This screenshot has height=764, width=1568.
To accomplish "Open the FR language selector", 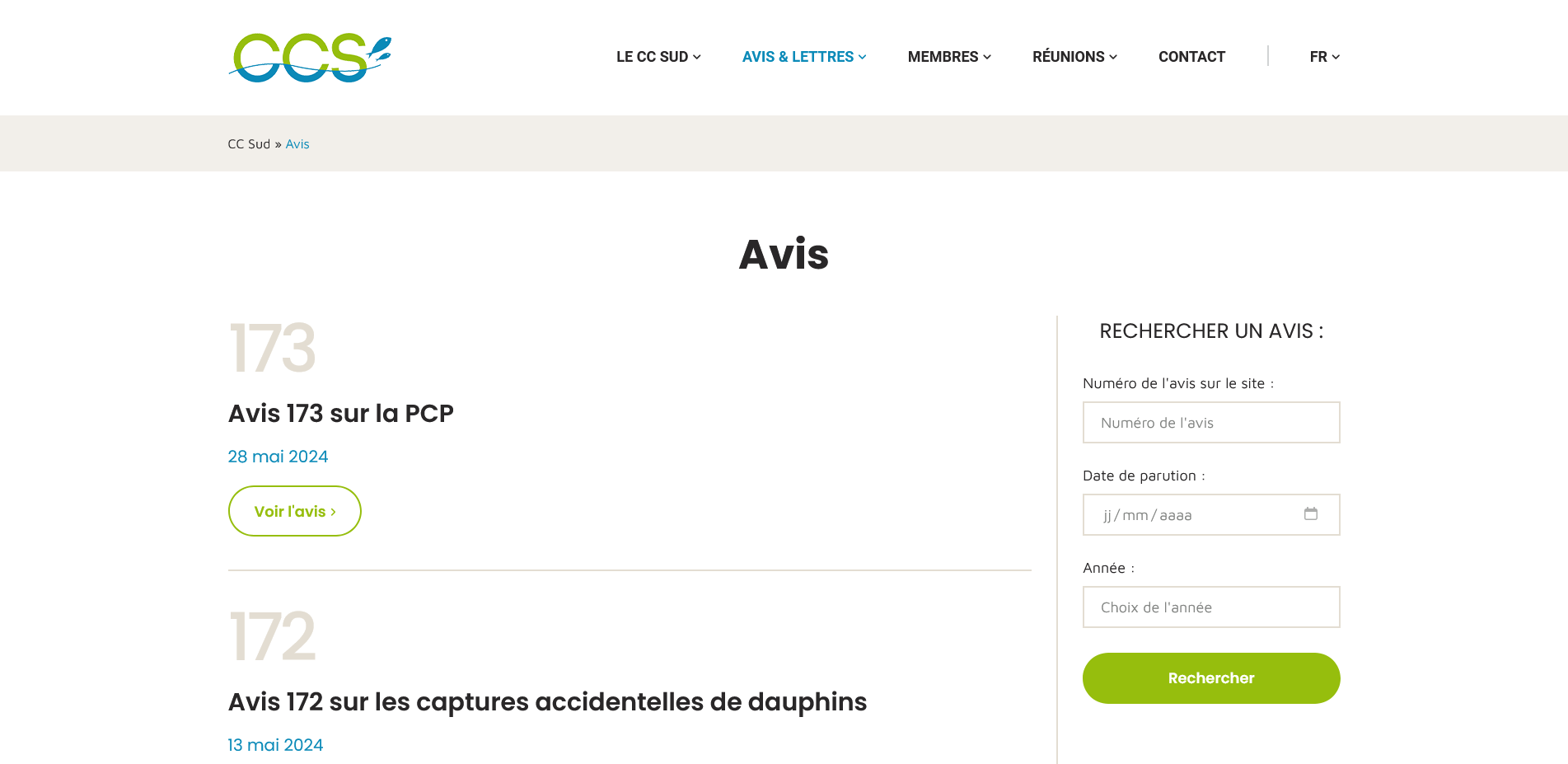I will [1324, 57].
